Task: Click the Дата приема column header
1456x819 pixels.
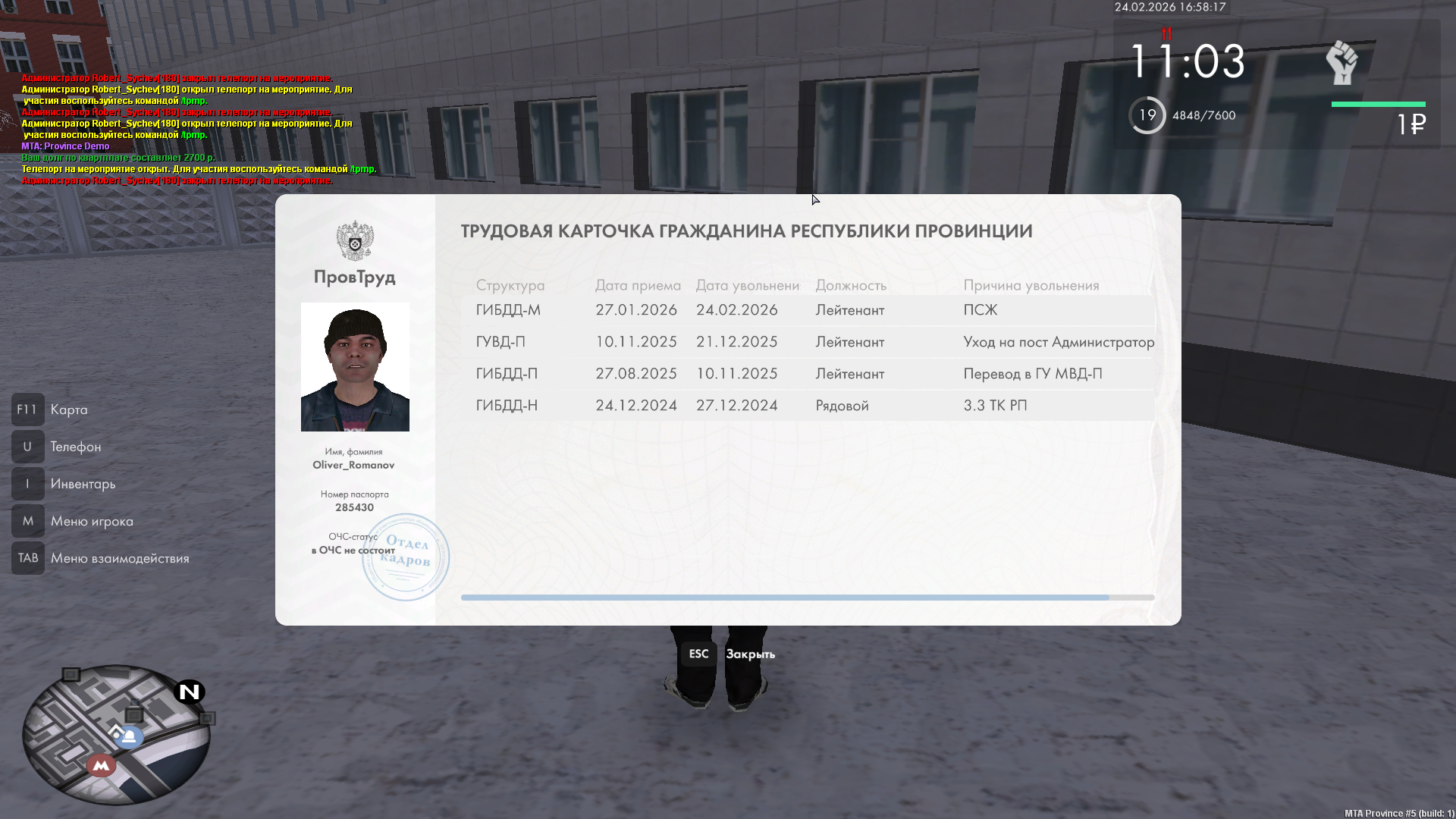Action: pos(638,285)
